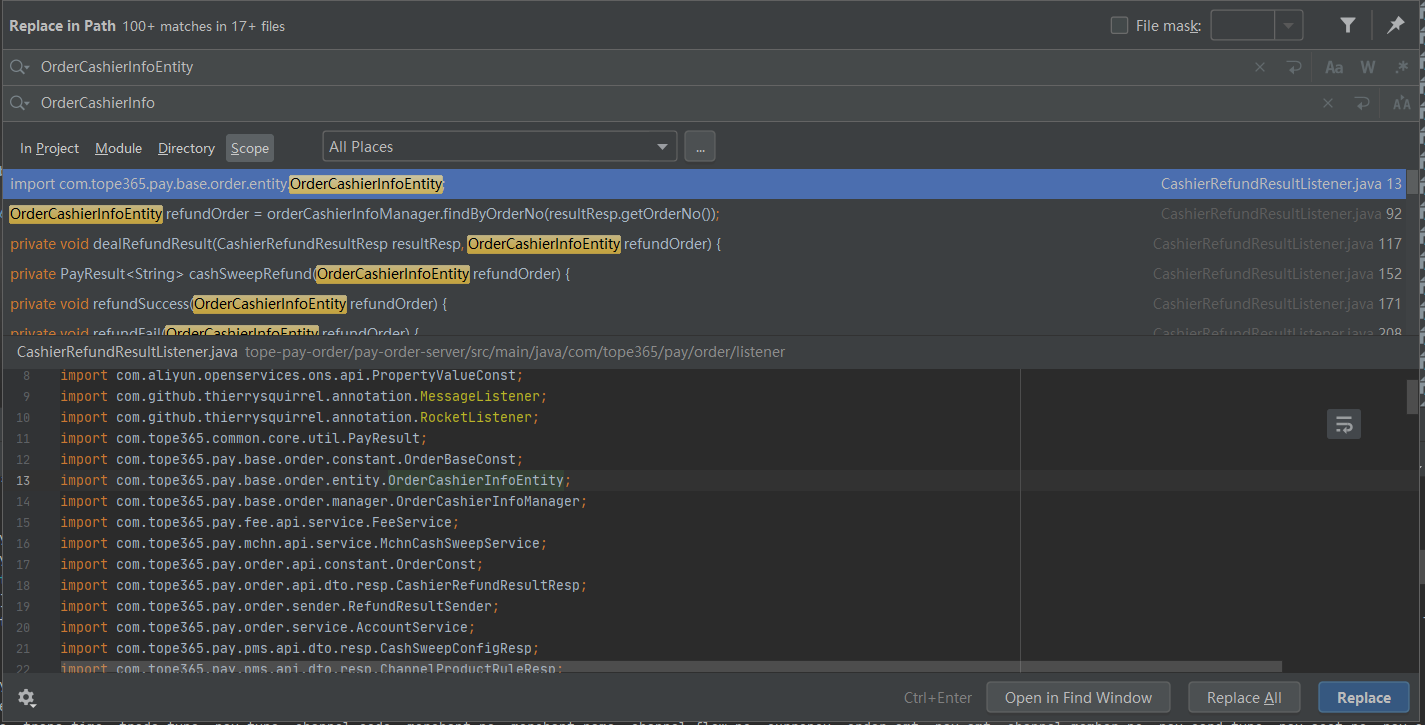Pin the Replace in Path dialog

pos(1396,24)
